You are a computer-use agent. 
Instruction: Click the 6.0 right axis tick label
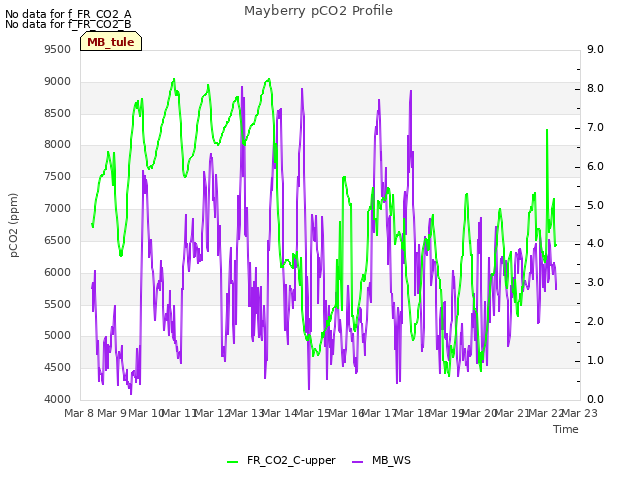coord(595,166)
